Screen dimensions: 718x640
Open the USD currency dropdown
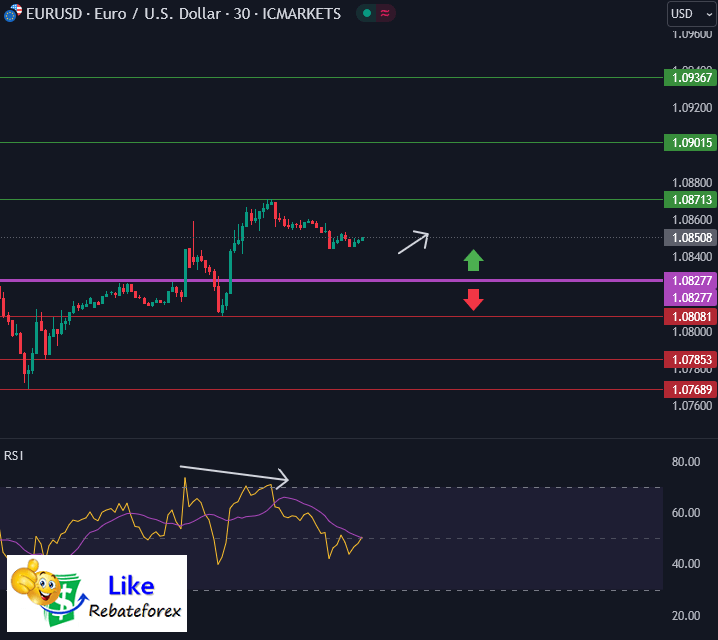point(689,14)
